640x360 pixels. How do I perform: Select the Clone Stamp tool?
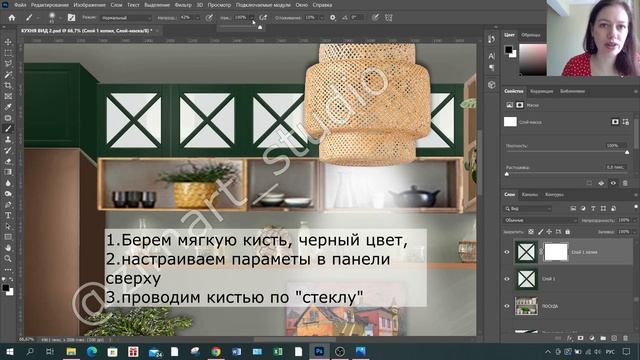[x=8, y=139]
